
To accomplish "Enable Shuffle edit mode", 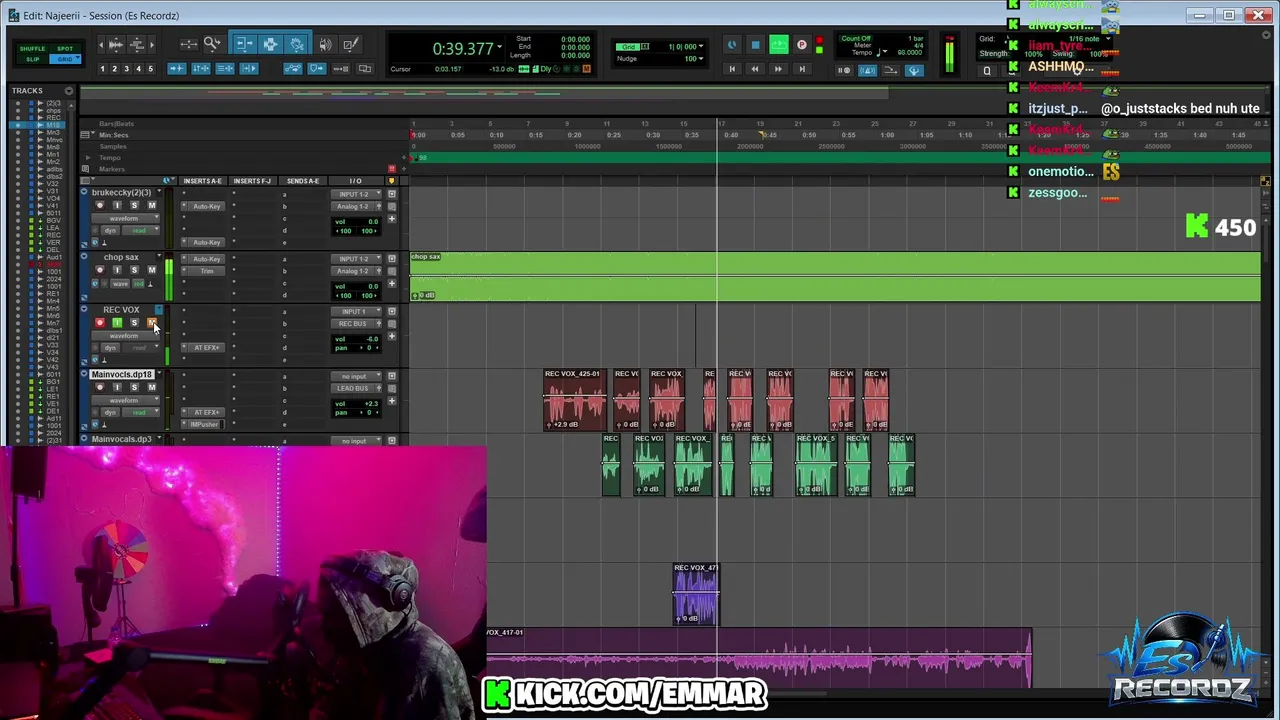I will (32, 48).
